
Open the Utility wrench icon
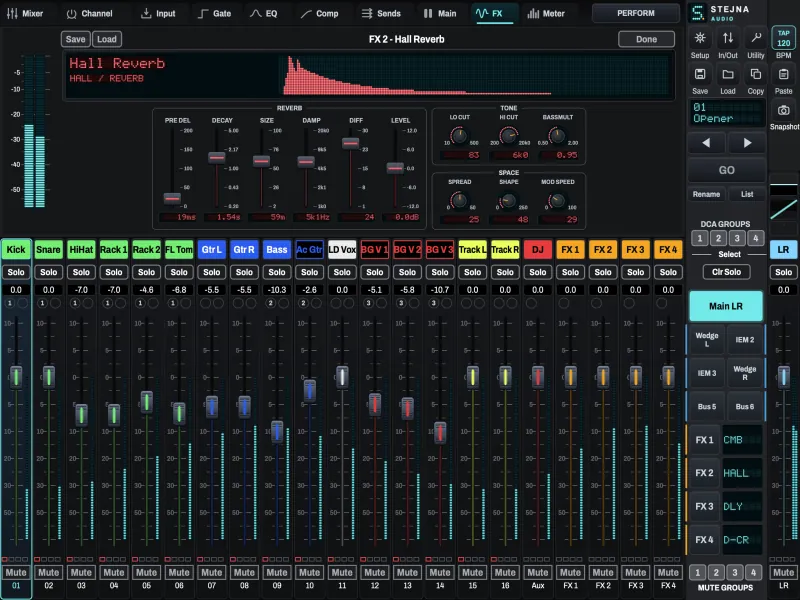[756, 38]
